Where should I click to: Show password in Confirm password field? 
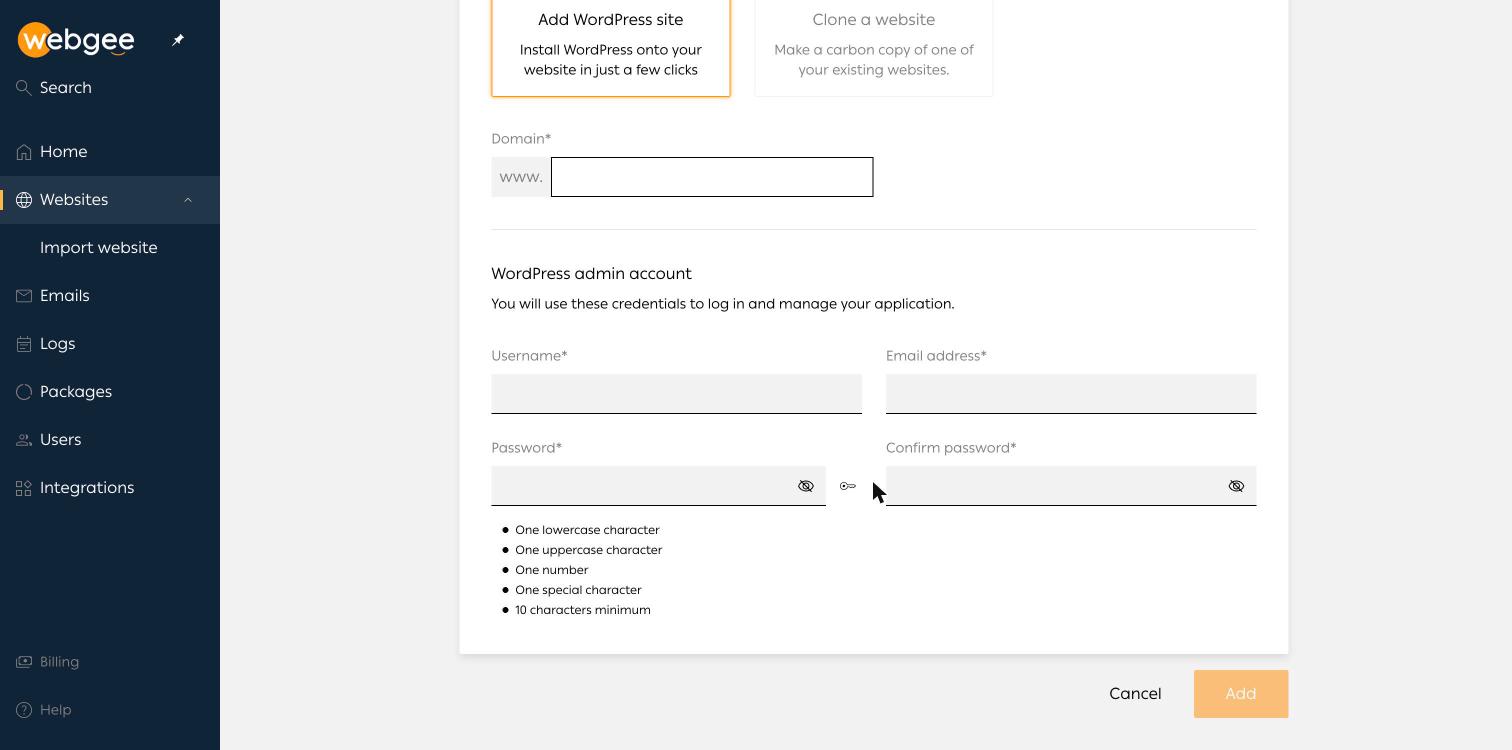(1236, 486)
